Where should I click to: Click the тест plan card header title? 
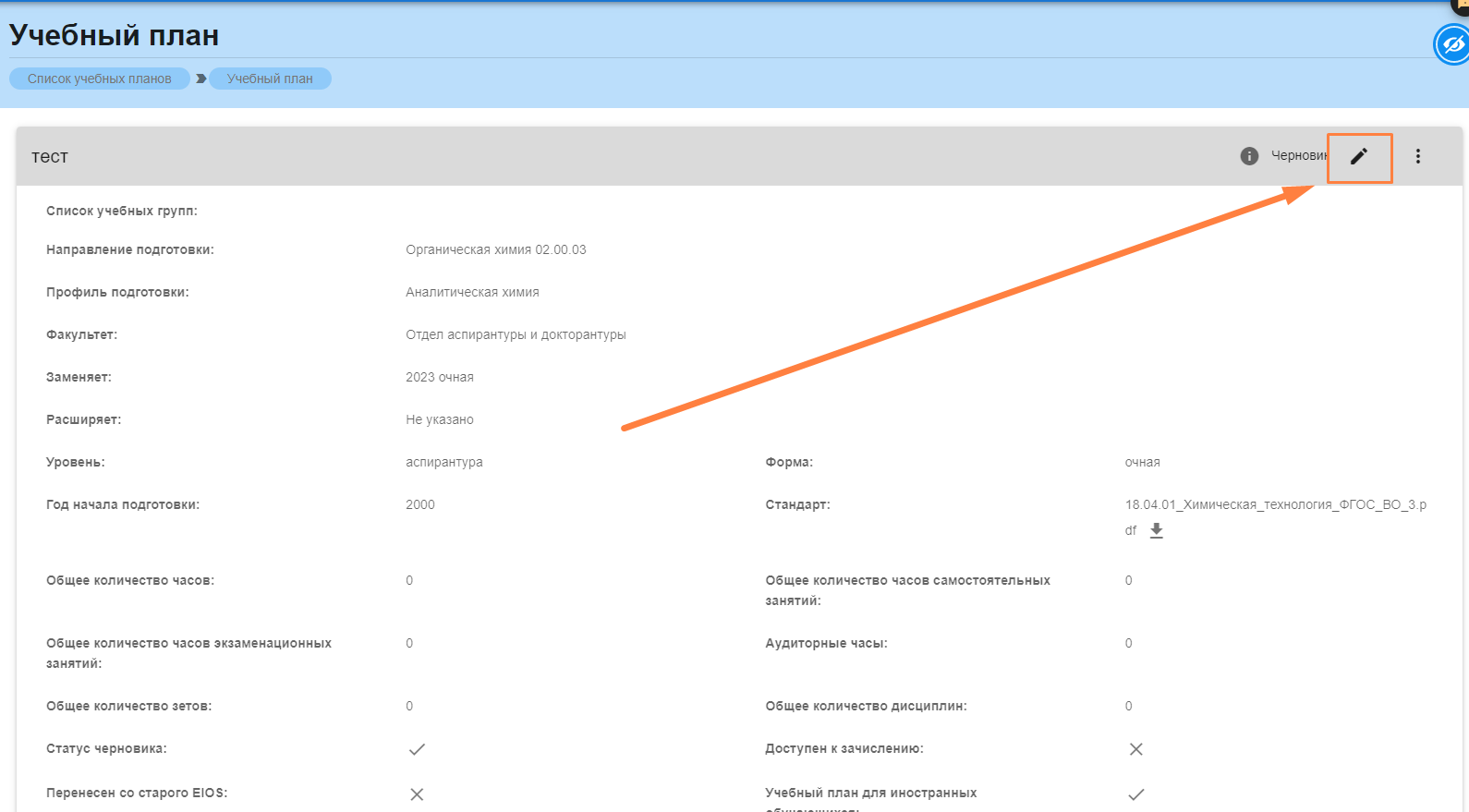pos(50,157)
